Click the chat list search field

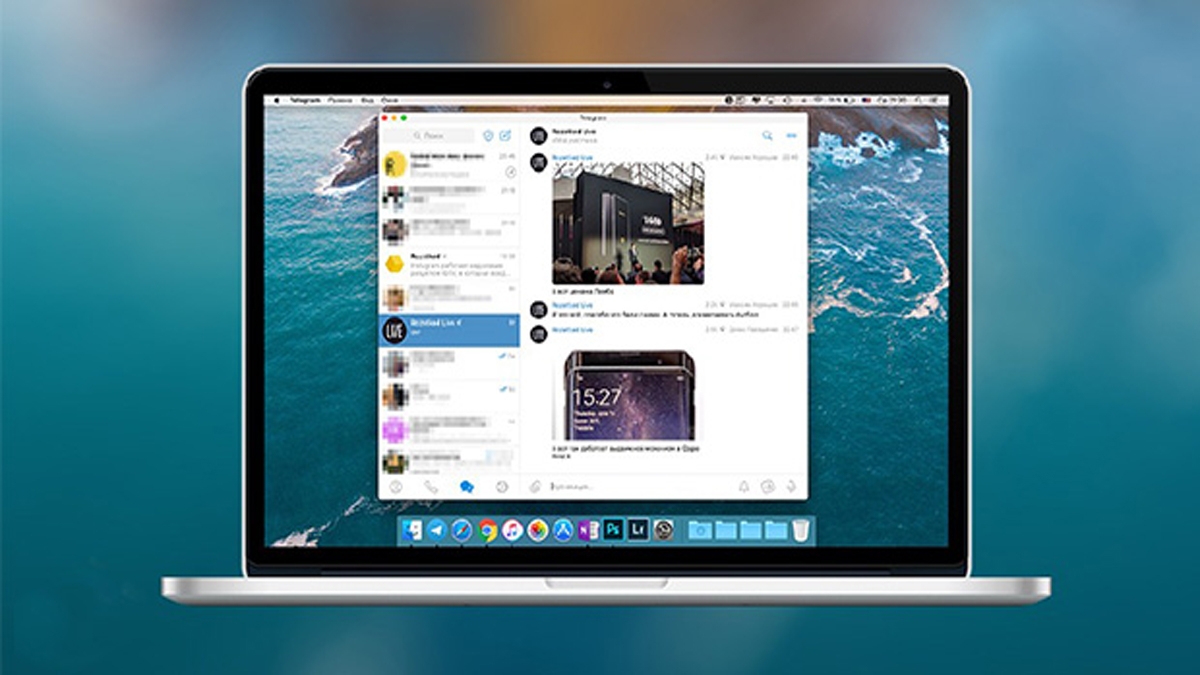[x=430, y=135]
